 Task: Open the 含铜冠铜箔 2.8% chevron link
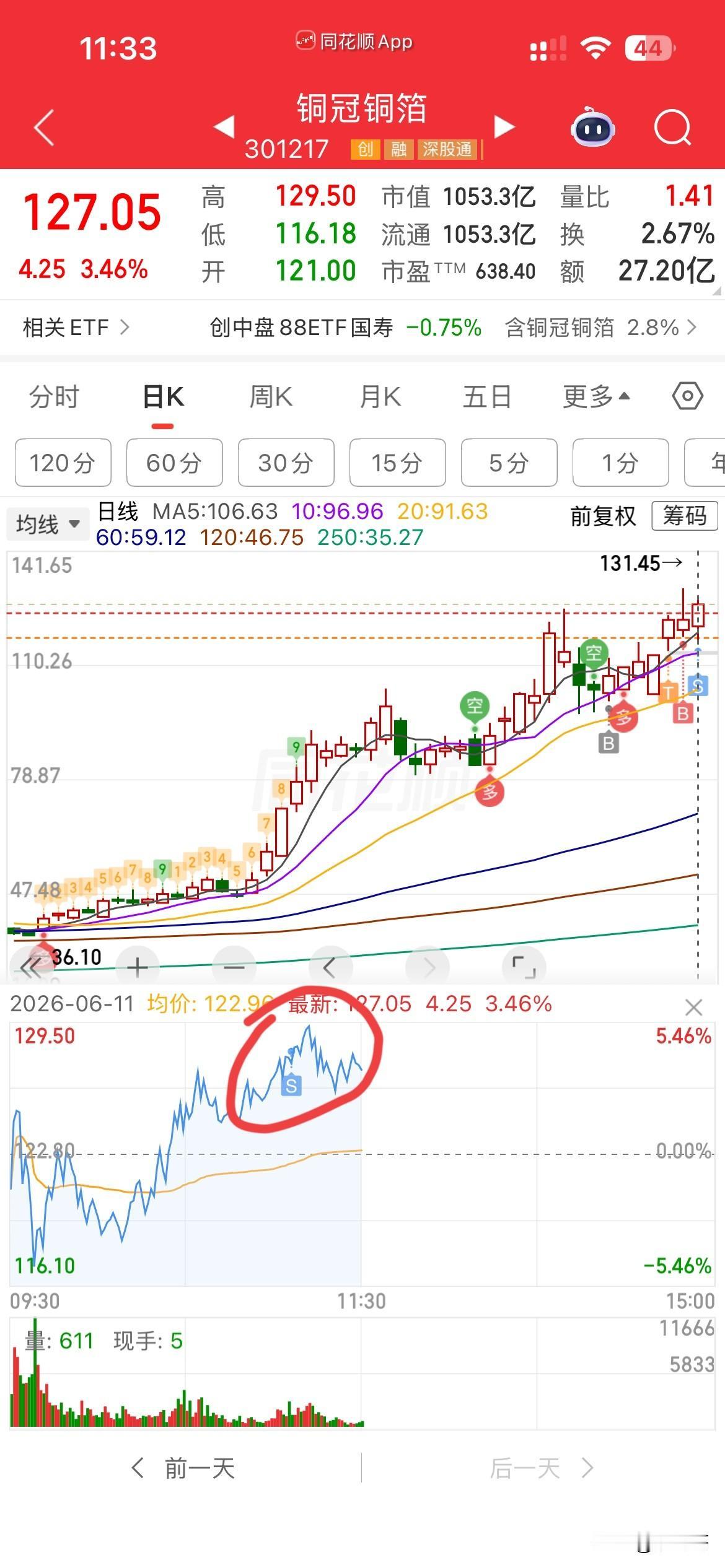(600, 327)
